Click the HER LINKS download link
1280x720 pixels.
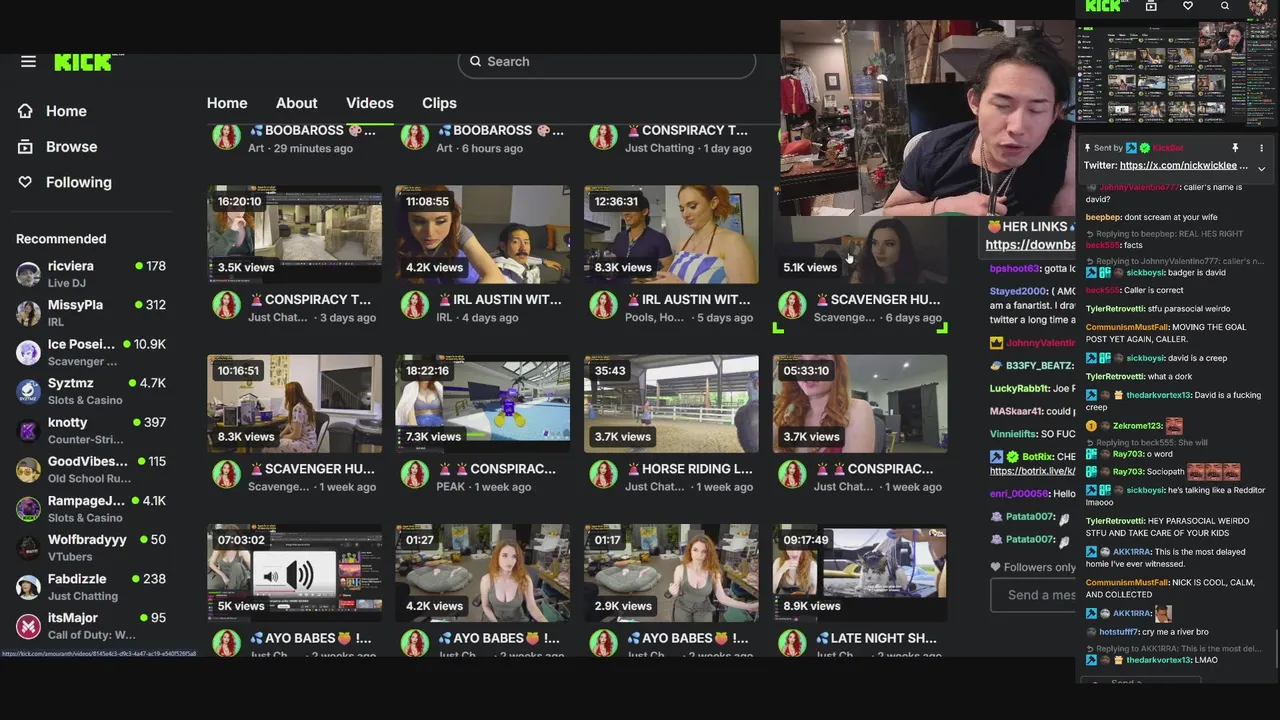1030,245
